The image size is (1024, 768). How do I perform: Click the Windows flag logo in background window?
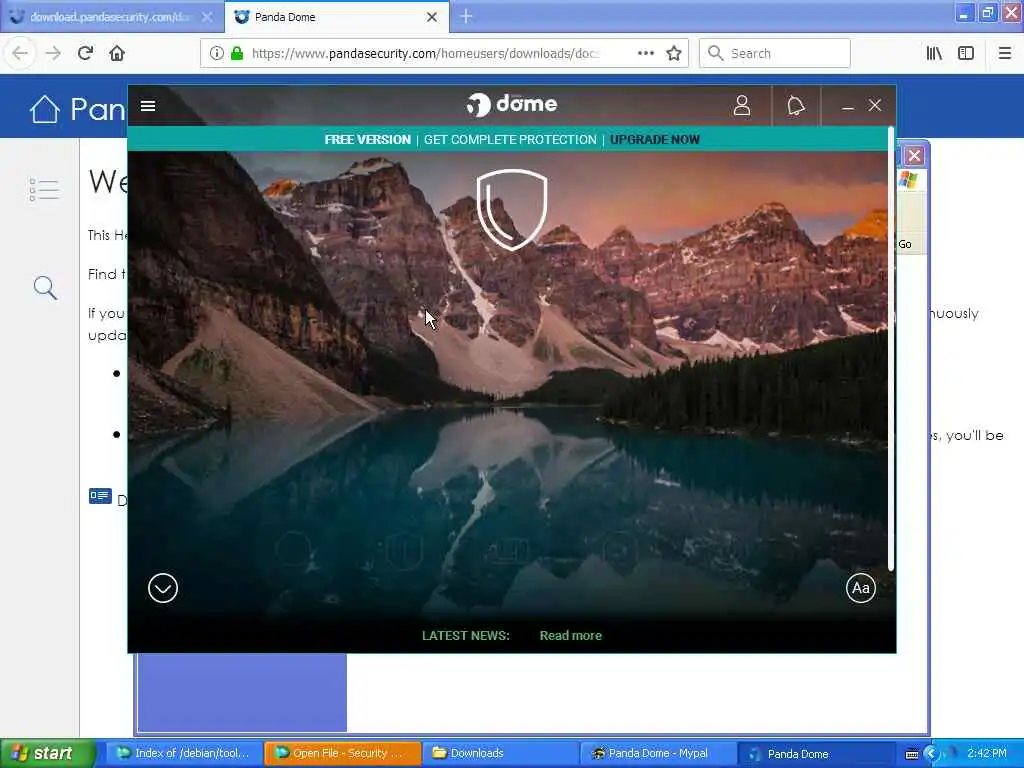(908, 180)
